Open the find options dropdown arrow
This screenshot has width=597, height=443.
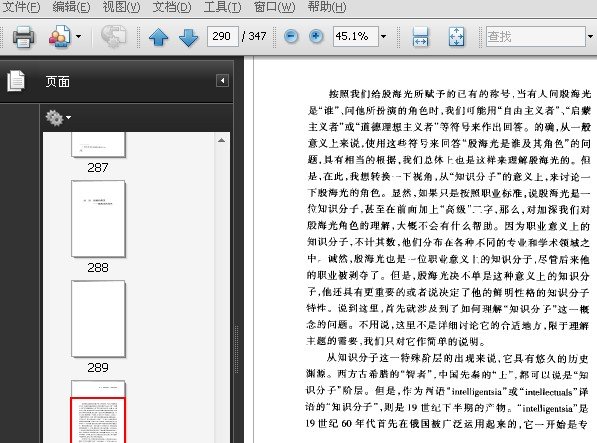590,37
